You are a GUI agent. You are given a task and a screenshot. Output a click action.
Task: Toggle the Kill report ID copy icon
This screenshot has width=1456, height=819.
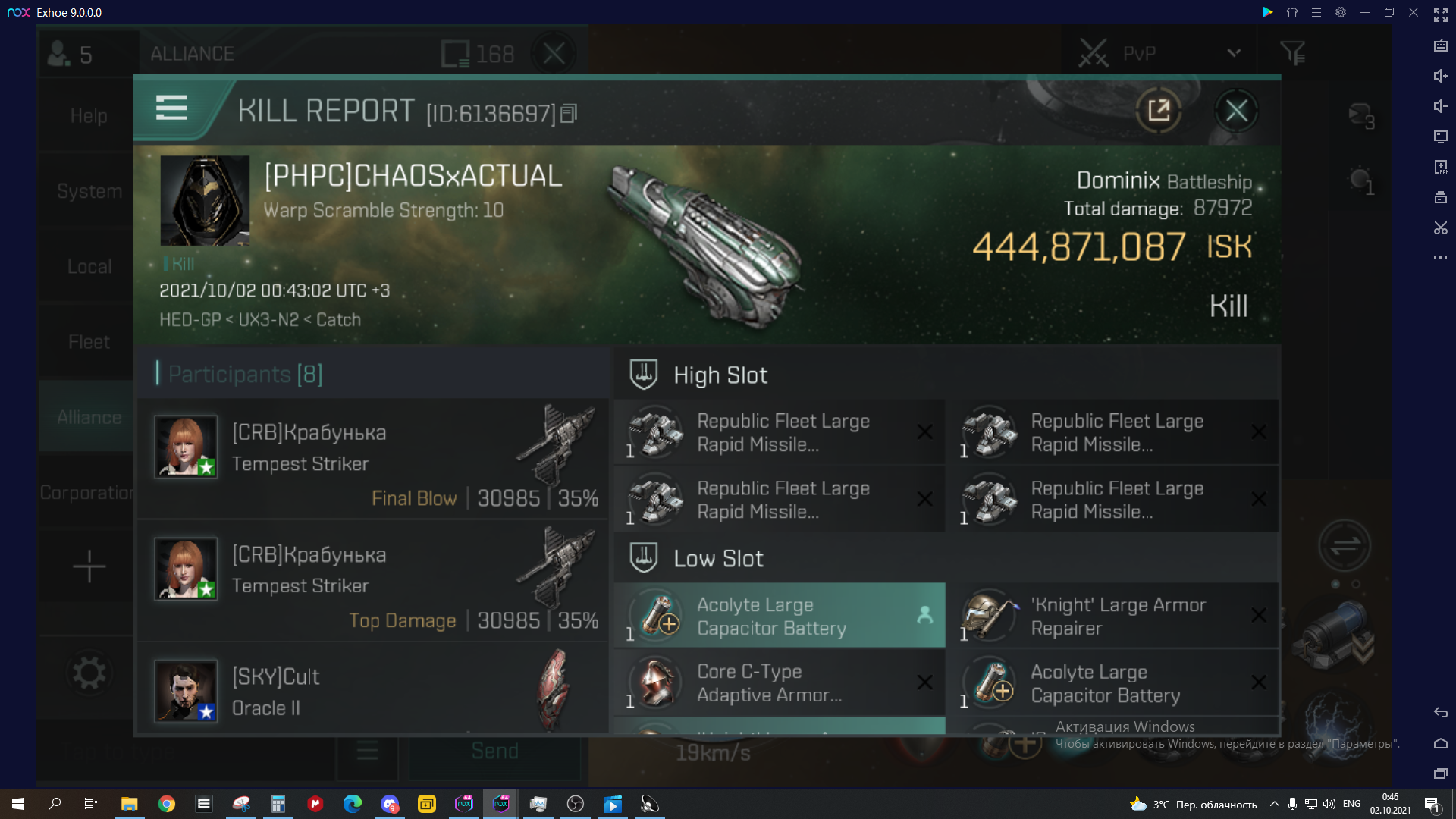570,113
